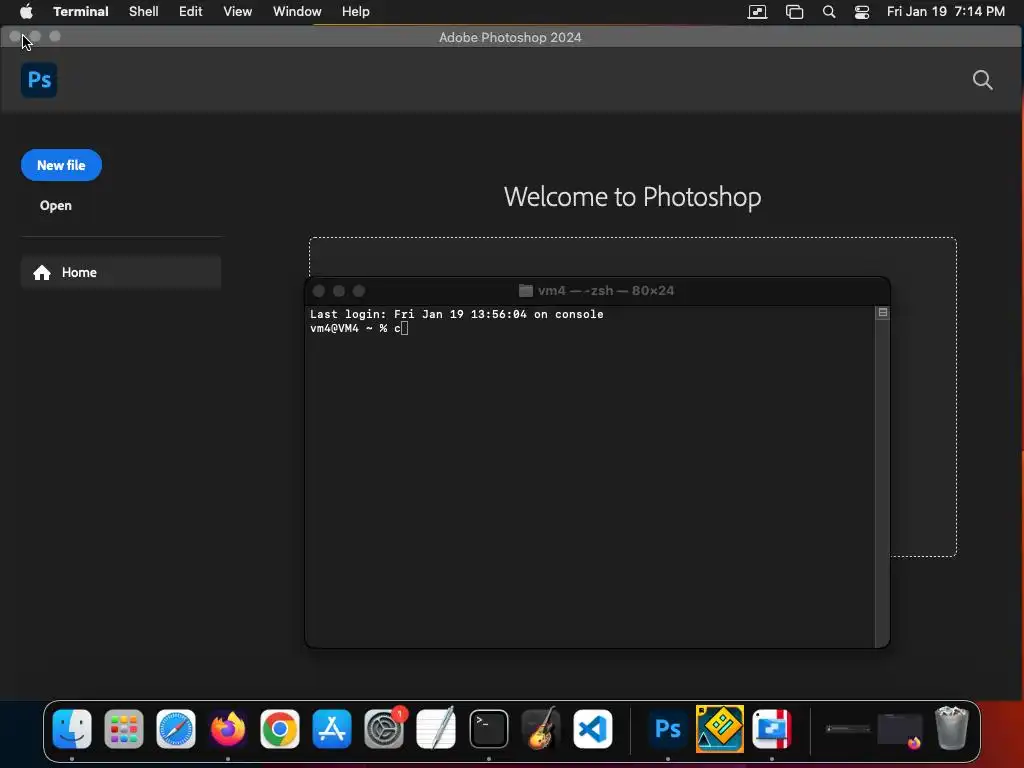Click the house icon beside Home
The image size is (1024, 768).
click(x=42, y=272)
